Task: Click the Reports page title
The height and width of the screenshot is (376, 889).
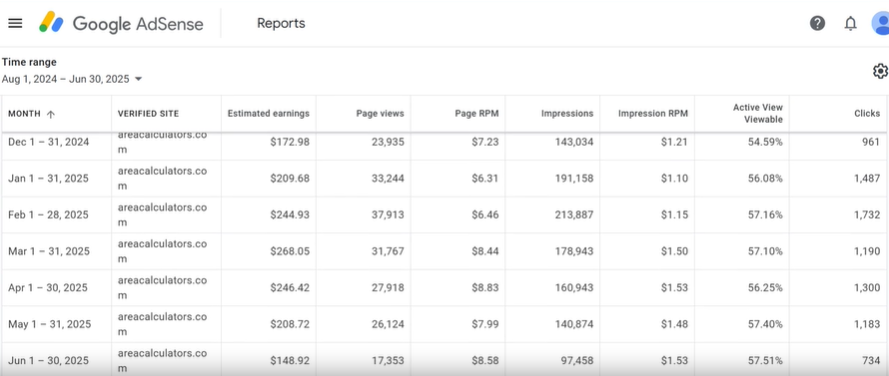Action: point(281,23)
